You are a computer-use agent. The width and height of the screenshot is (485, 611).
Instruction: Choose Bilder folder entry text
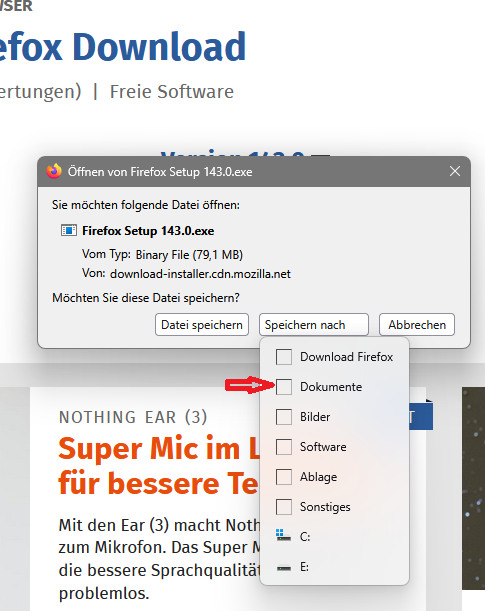(315, 417)
